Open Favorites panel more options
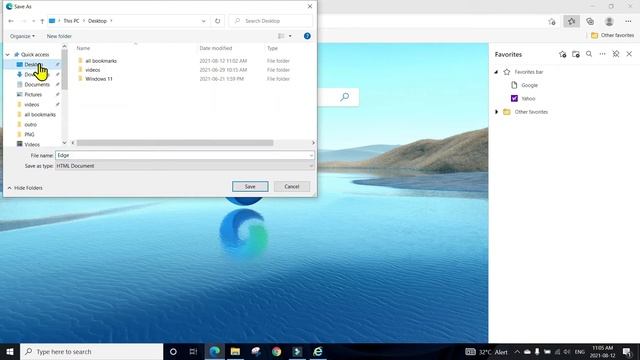Viewport: 640px width, 360px height. tap(602, 54)
